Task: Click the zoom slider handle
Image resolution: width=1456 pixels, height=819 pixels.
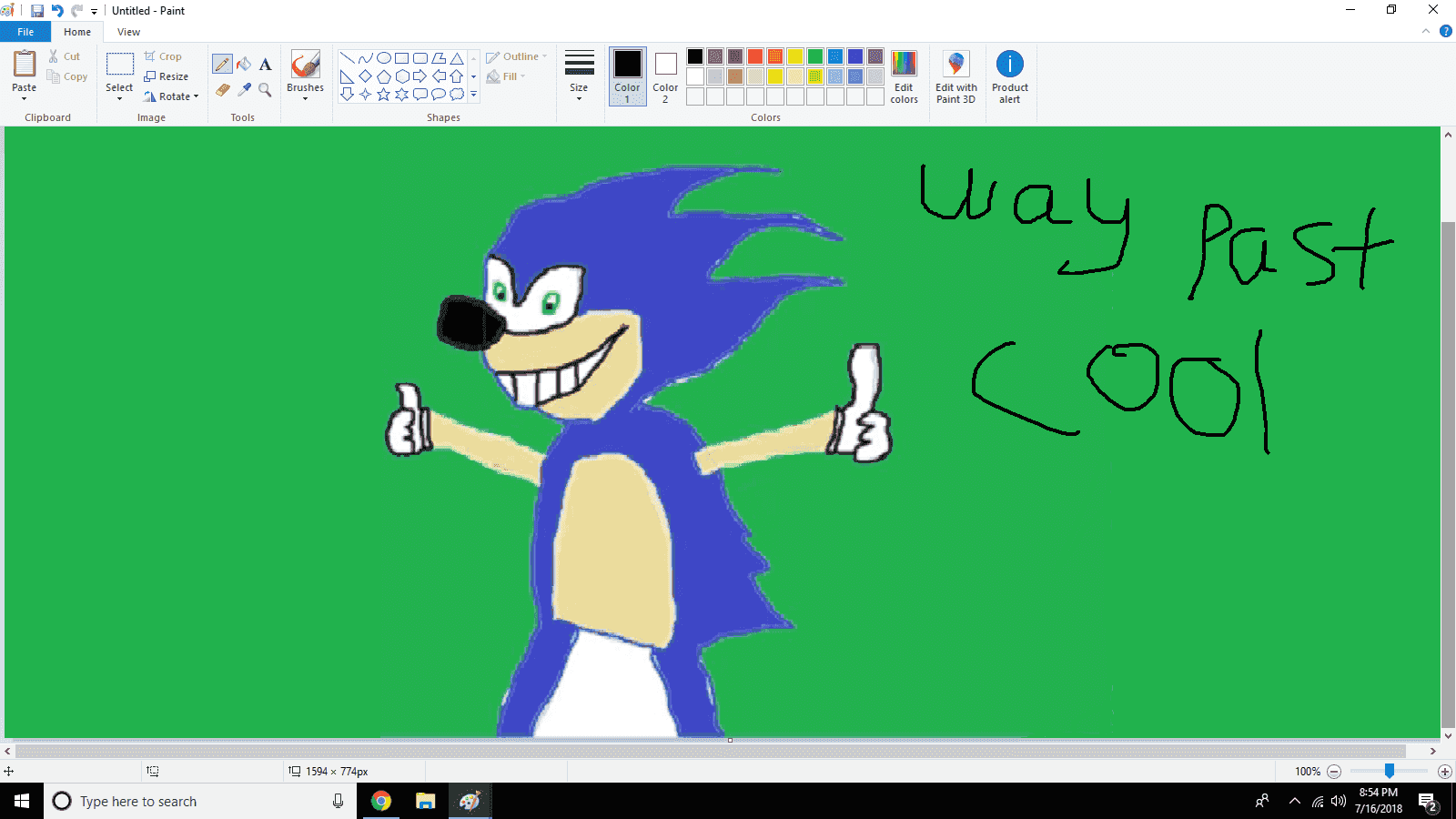Action: tap(1390, 771)
